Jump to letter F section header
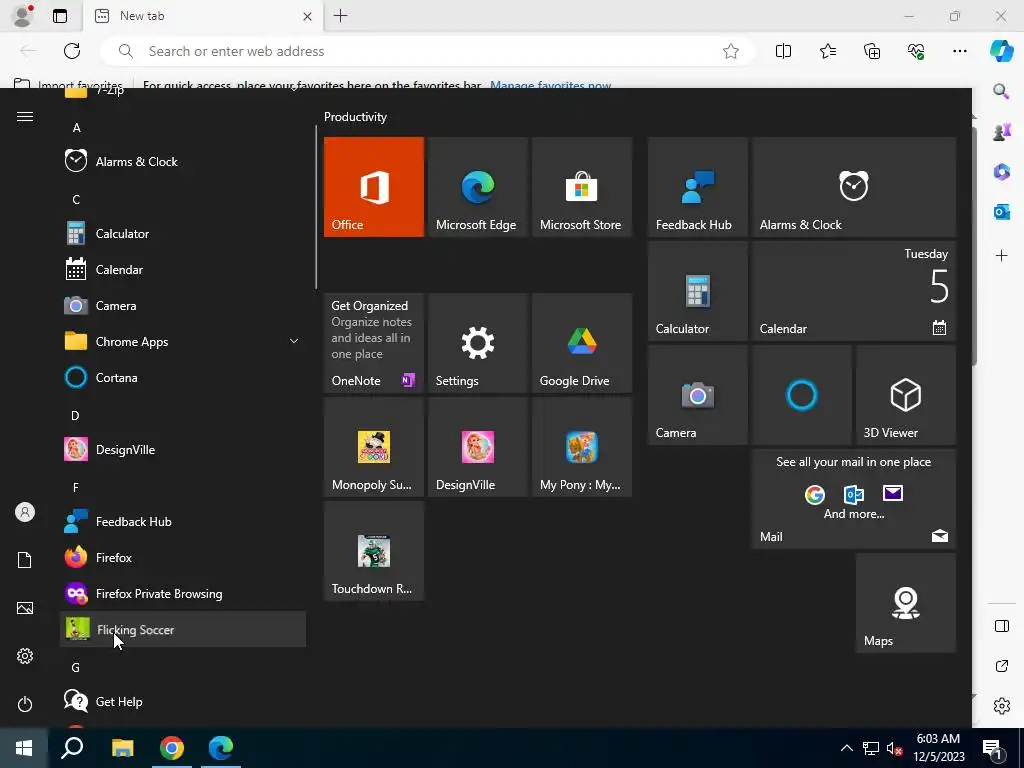The width and height of the screenshot is (1024, 768). 76,488
